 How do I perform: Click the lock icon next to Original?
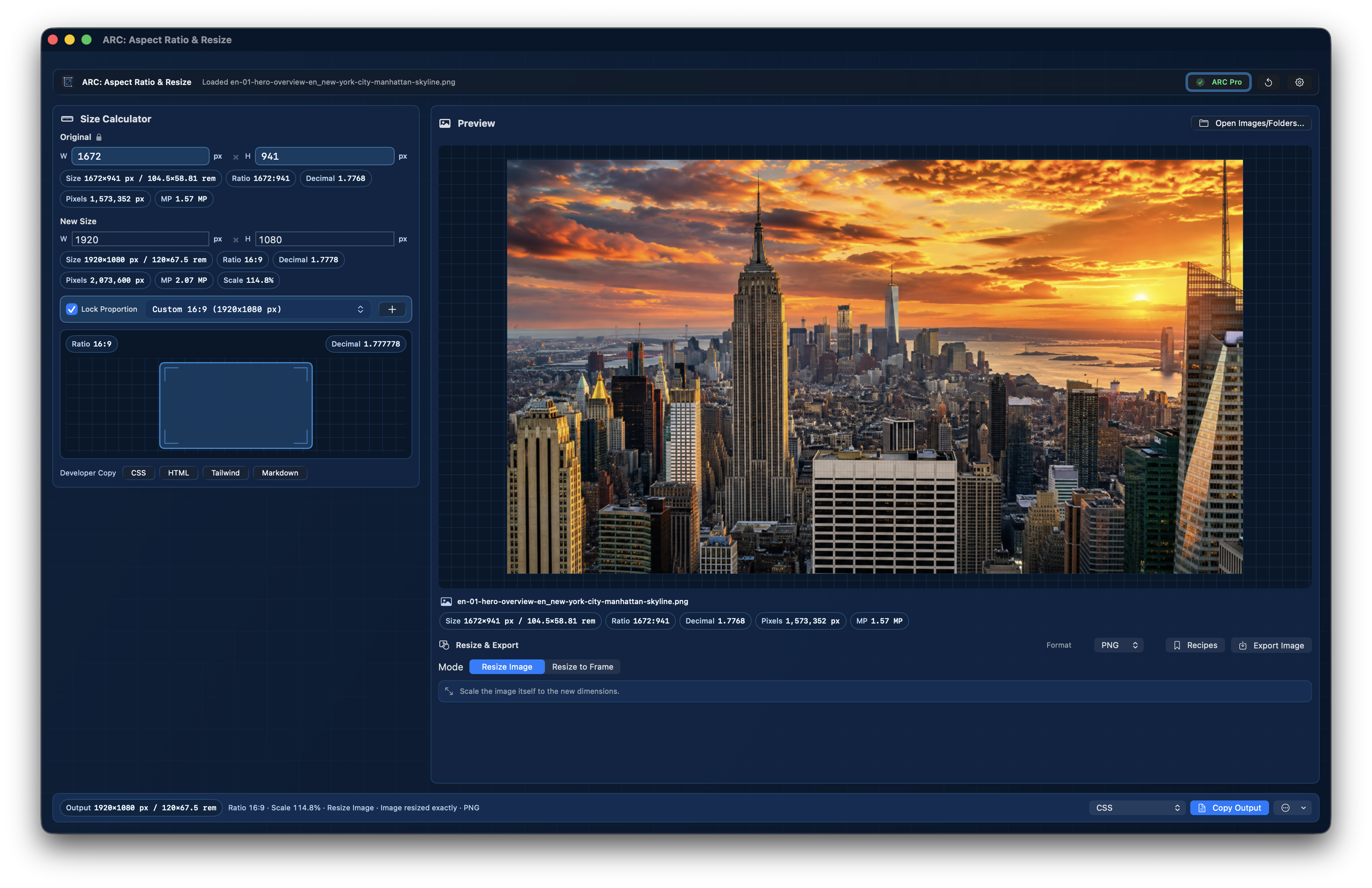[99, 137]
